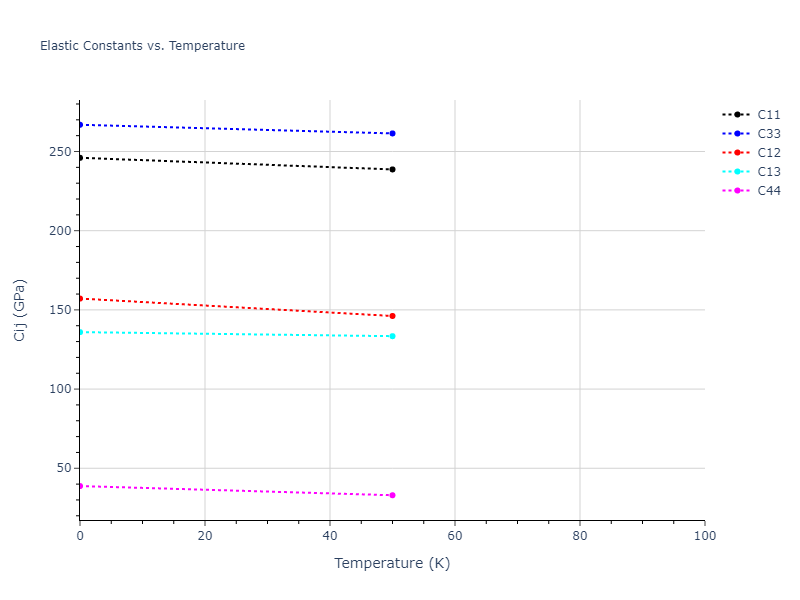Click the blue C33 point at 50 K

(x=392, y=133)
